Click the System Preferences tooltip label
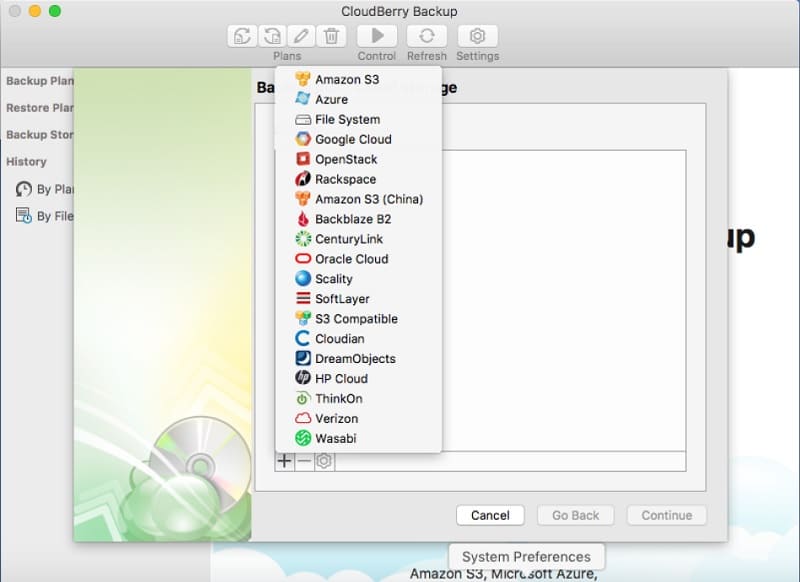800x582 pixels. click(x=526, y=556)
